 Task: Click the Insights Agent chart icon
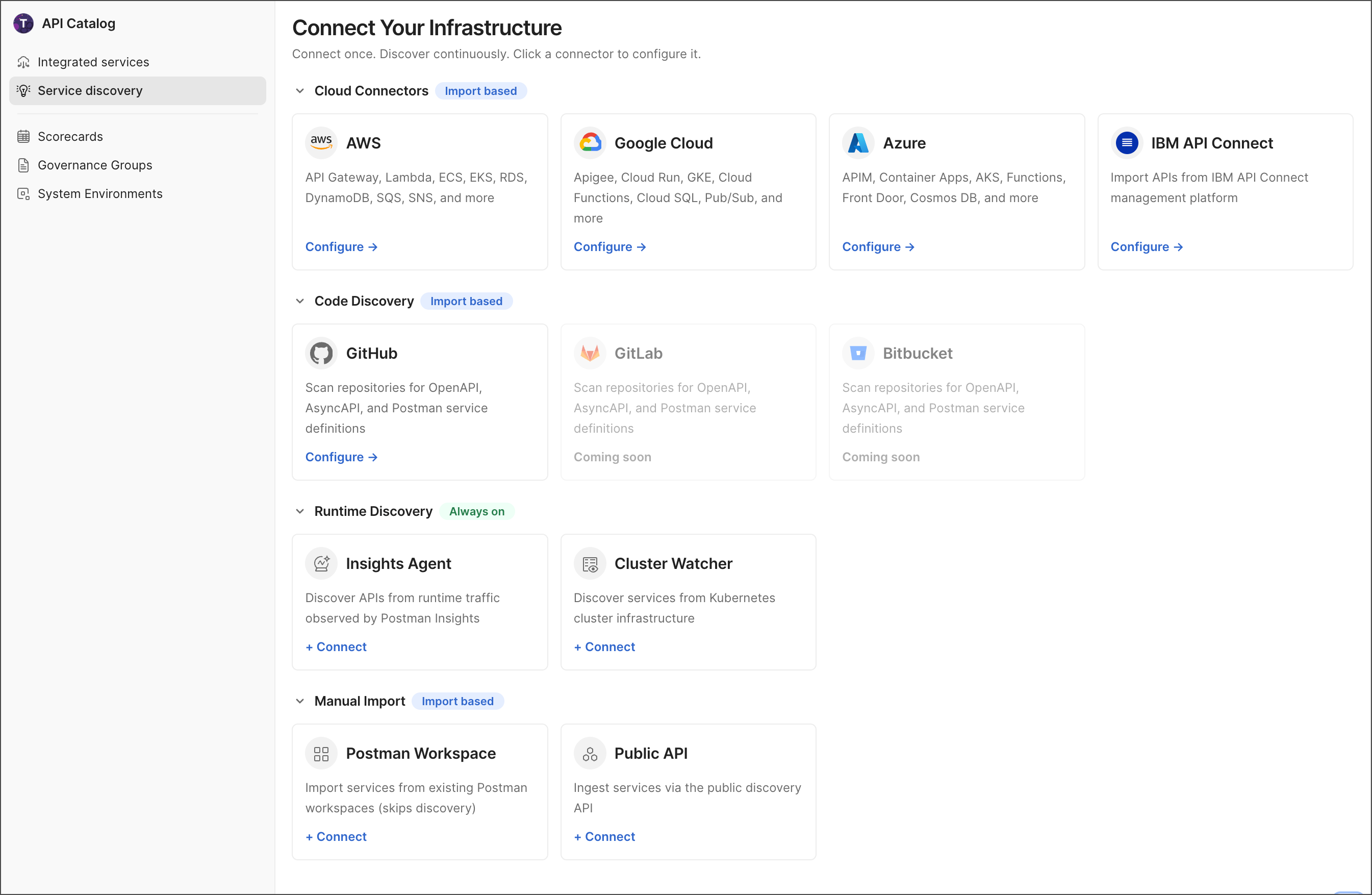click(x=321, y=563)
